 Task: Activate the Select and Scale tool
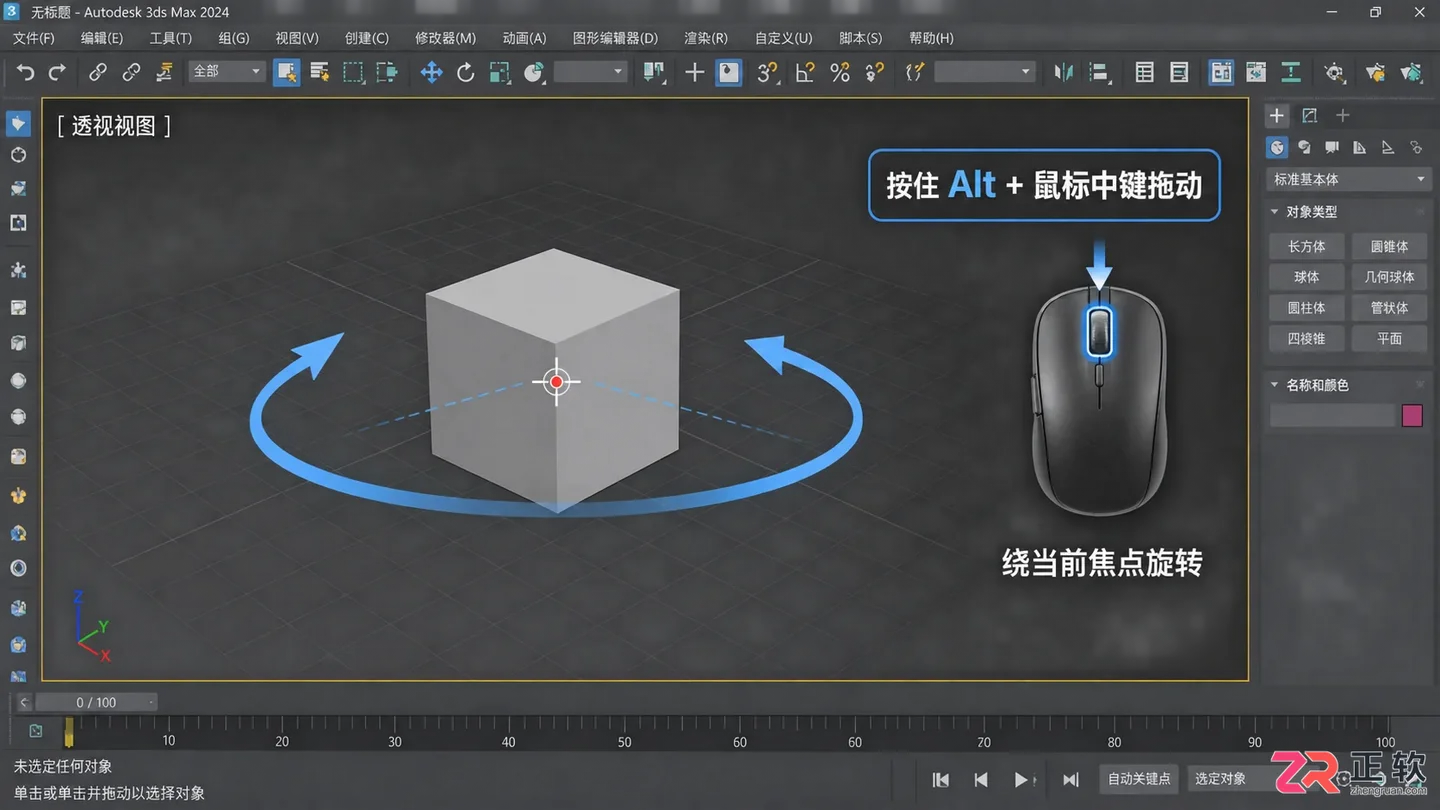(x=499, y=72)
